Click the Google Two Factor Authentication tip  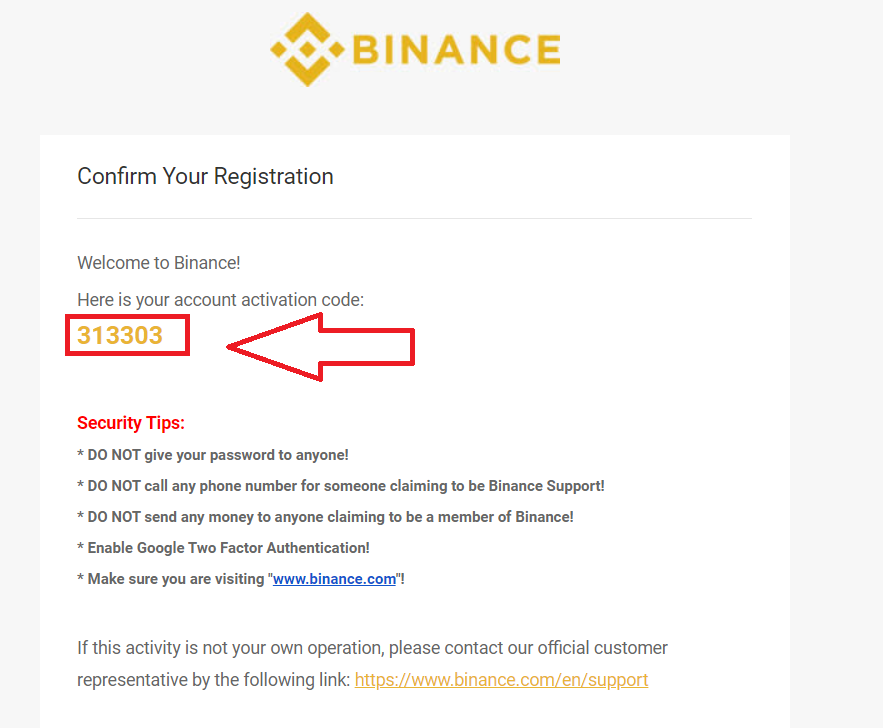pyautogui.click(x=224, y=548)
